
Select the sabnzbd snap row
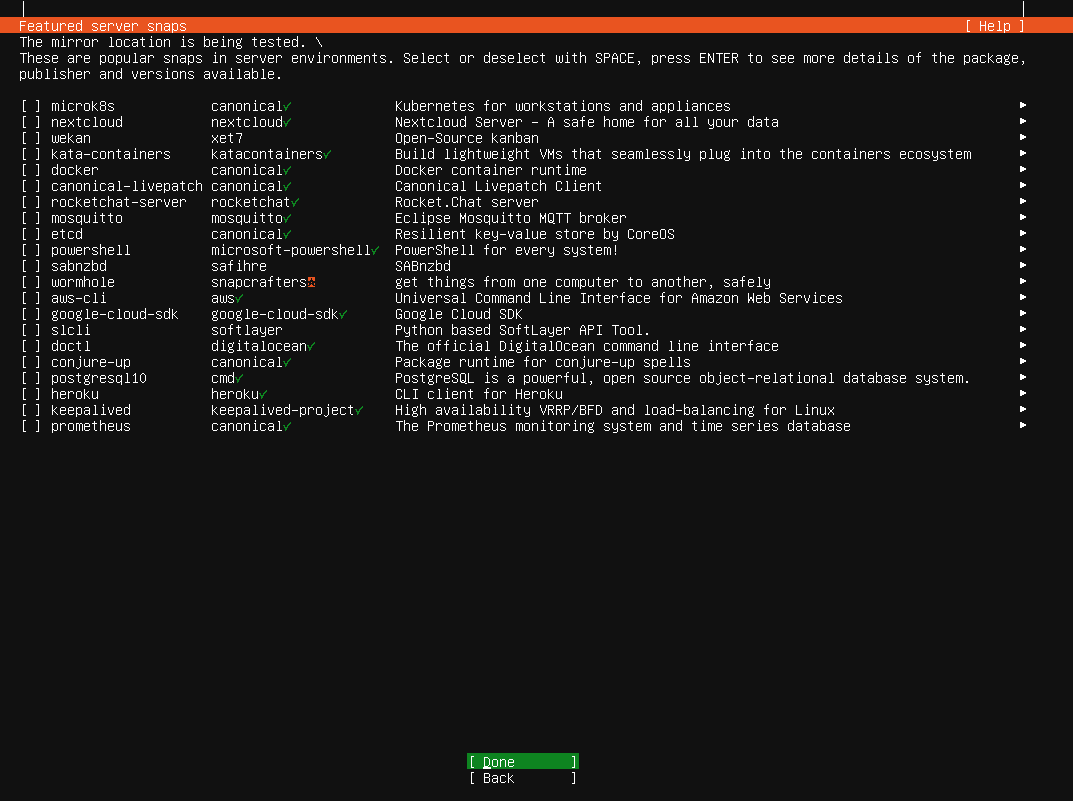click(79, 266)
